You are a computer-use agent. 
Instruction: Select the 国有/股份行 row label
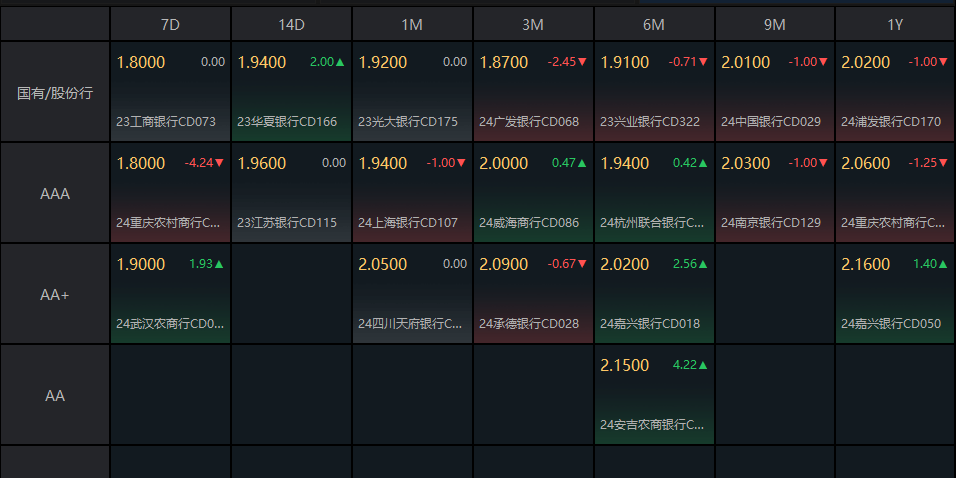tap(55, 92)
